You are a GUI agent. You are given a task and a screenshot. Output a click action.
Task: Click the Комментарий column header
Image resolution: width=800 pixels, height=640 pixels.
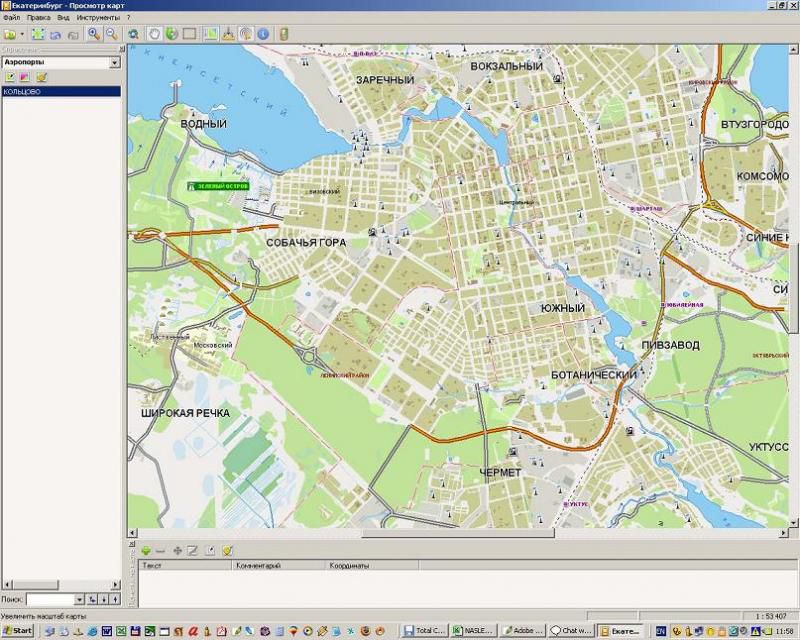pos(259,566)
